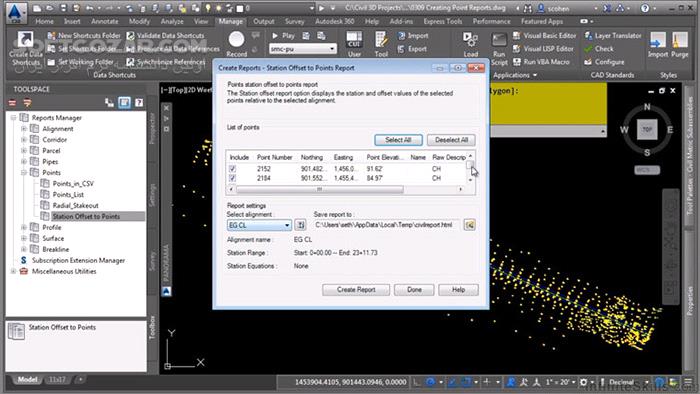Screen dimensions: 700x394
Task: Click the Customization Export icon
Action: [412, 49]
